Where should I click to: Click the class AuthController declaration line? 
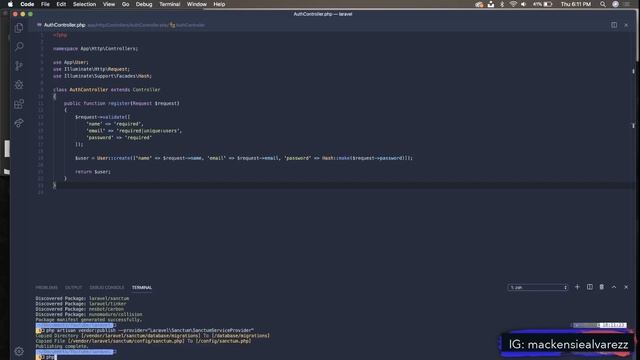(107, 89)
